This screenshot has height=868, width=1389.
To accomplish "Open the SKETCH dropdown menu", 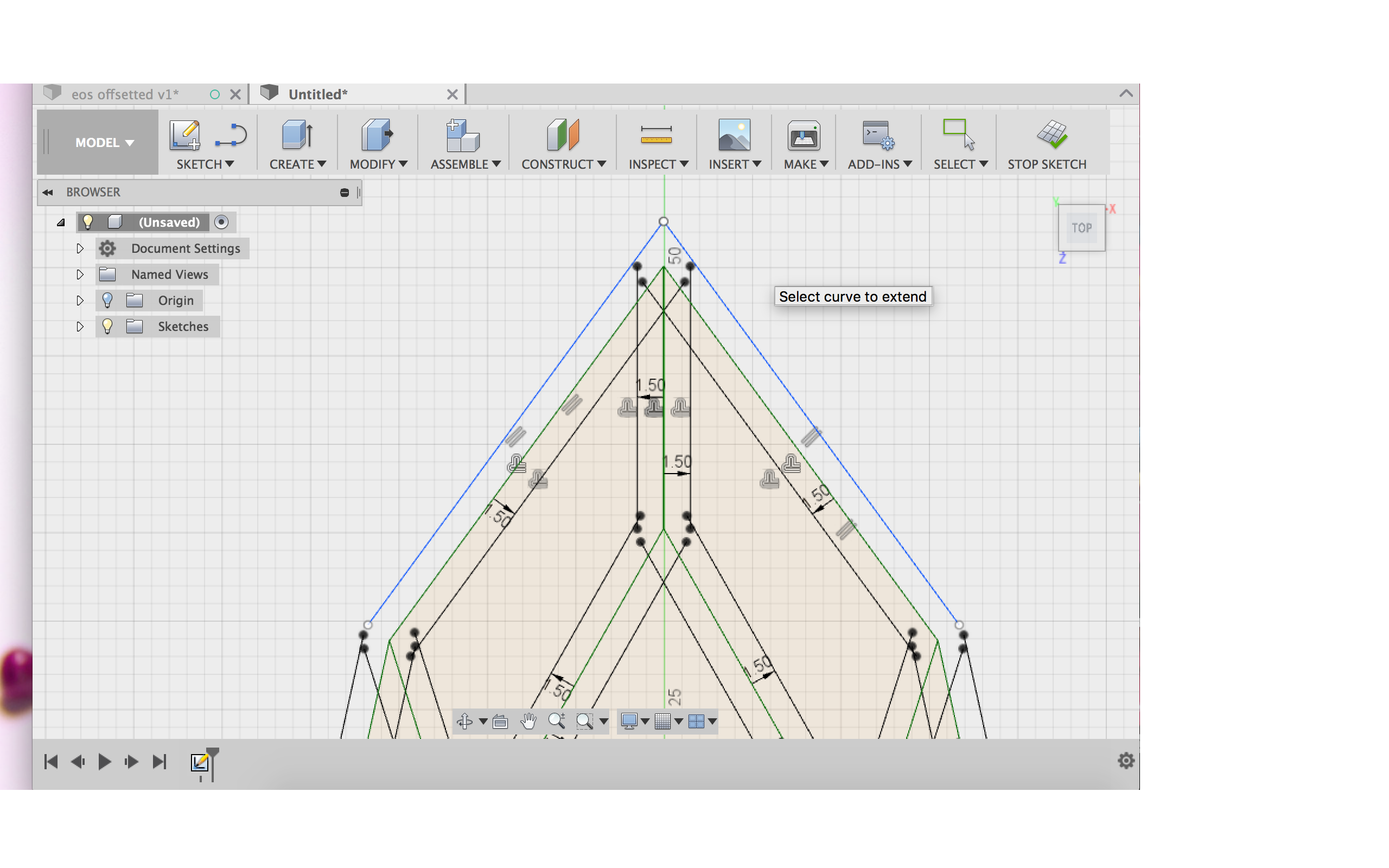I will coord(205,164).
